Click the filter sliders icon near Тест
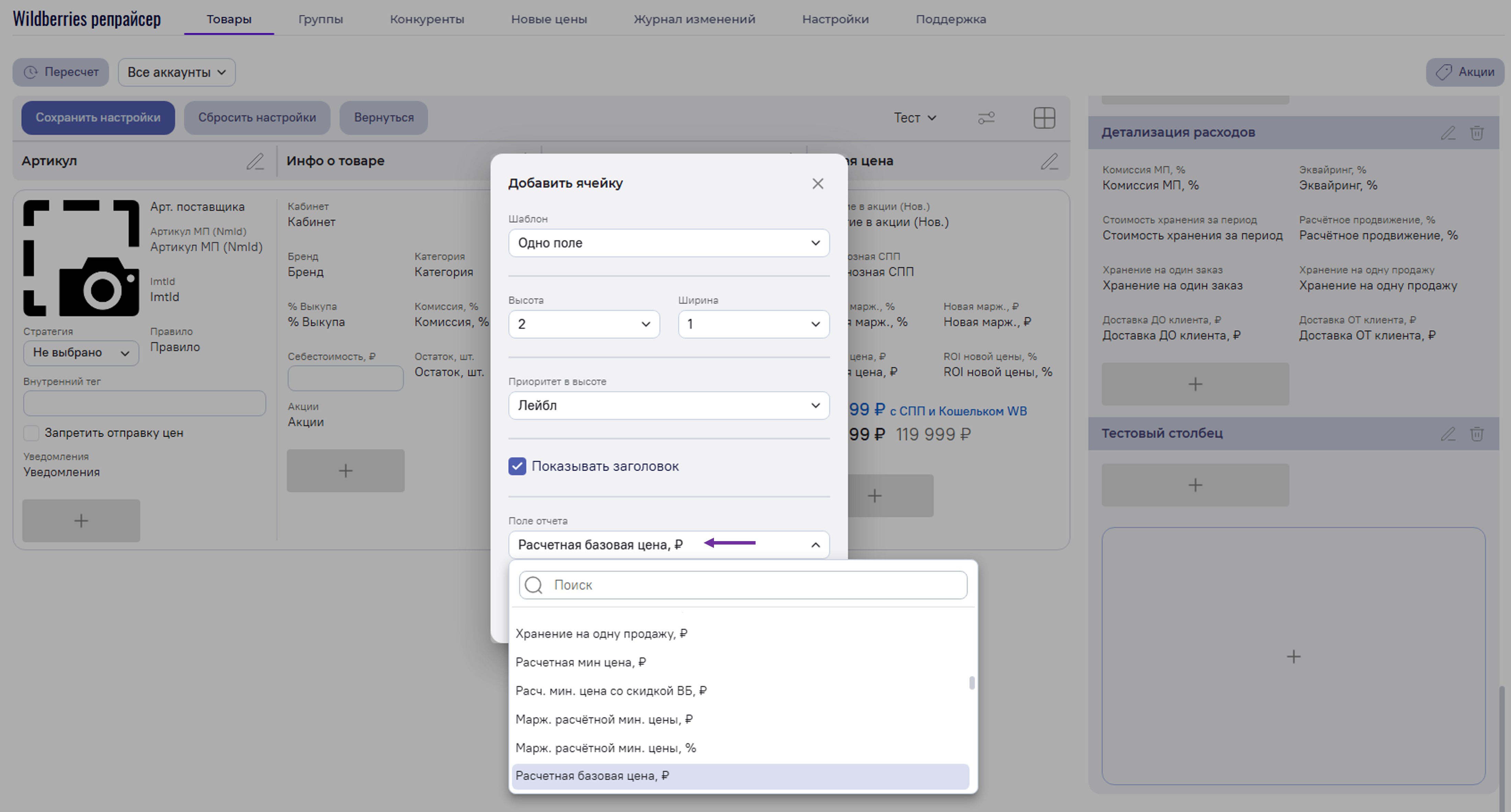The width and height of the screenshot is (1511, 812). 986,118
